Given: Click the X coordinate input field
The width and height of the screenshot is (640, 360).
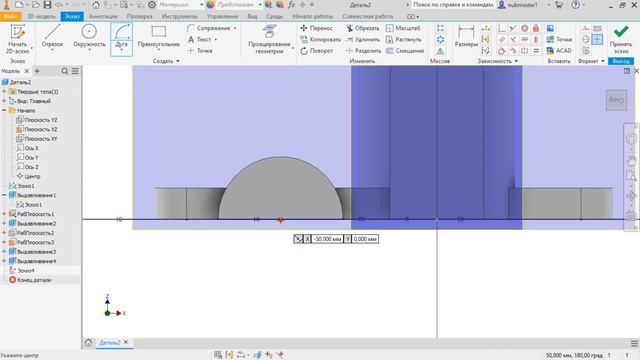Looking at the screenshot, I should pos(327,239).
